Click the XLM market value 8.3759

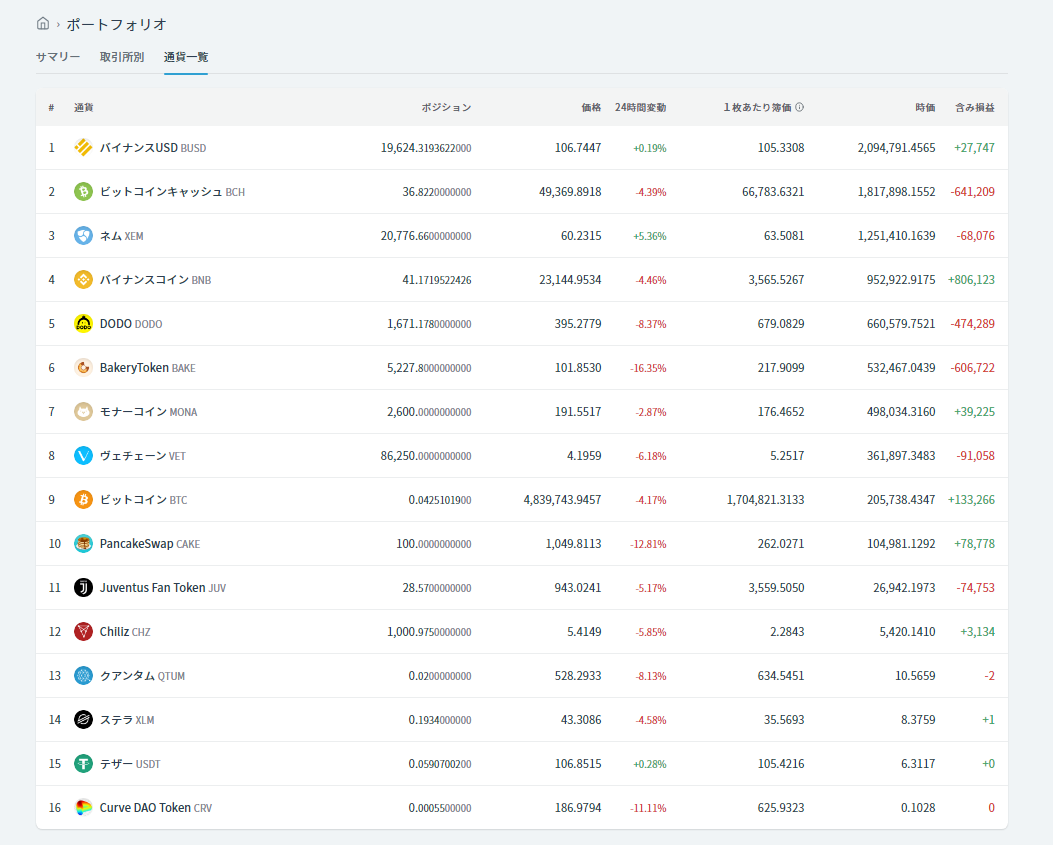918,719
